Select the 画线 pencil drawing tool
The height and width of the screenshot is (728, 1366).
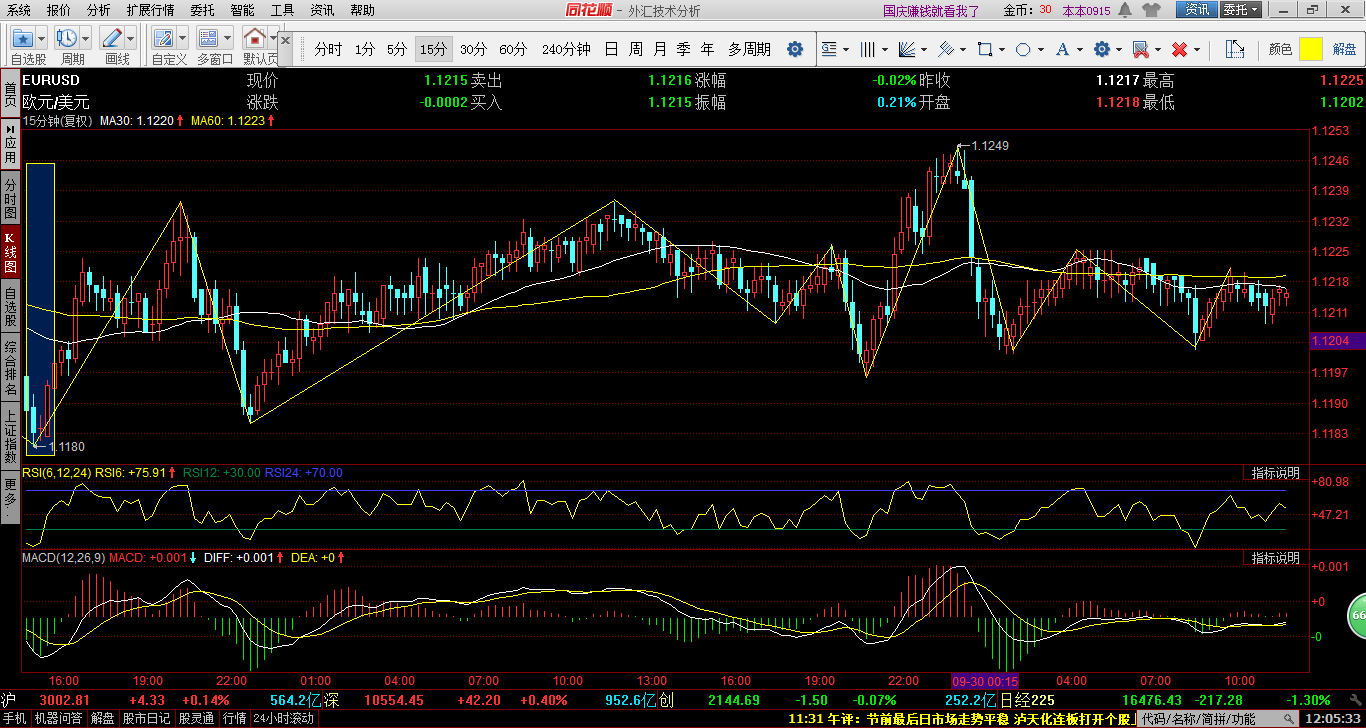click(113, 38)
